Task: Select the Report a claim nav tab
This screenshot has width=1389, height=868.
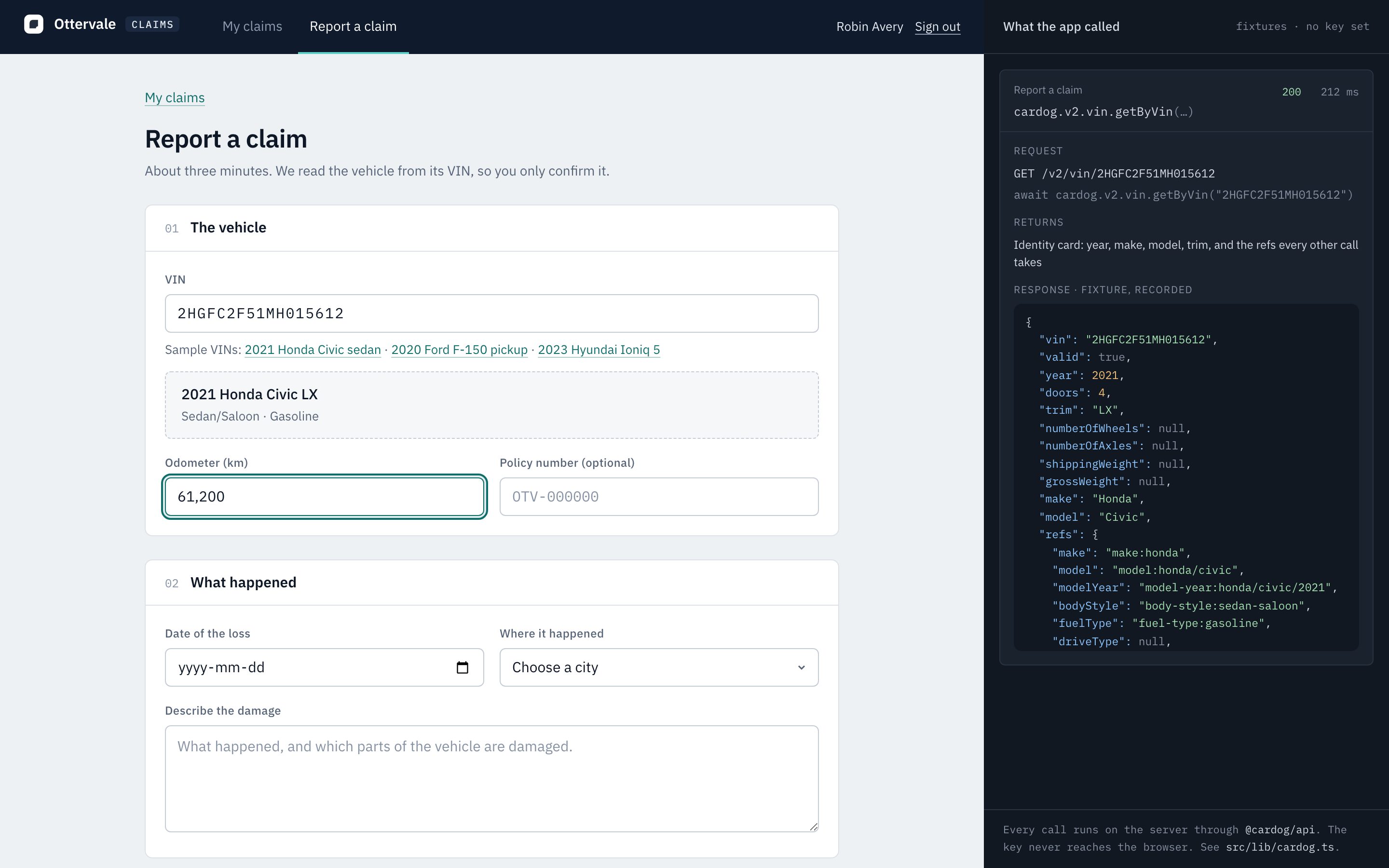Action: pos(353,27)
